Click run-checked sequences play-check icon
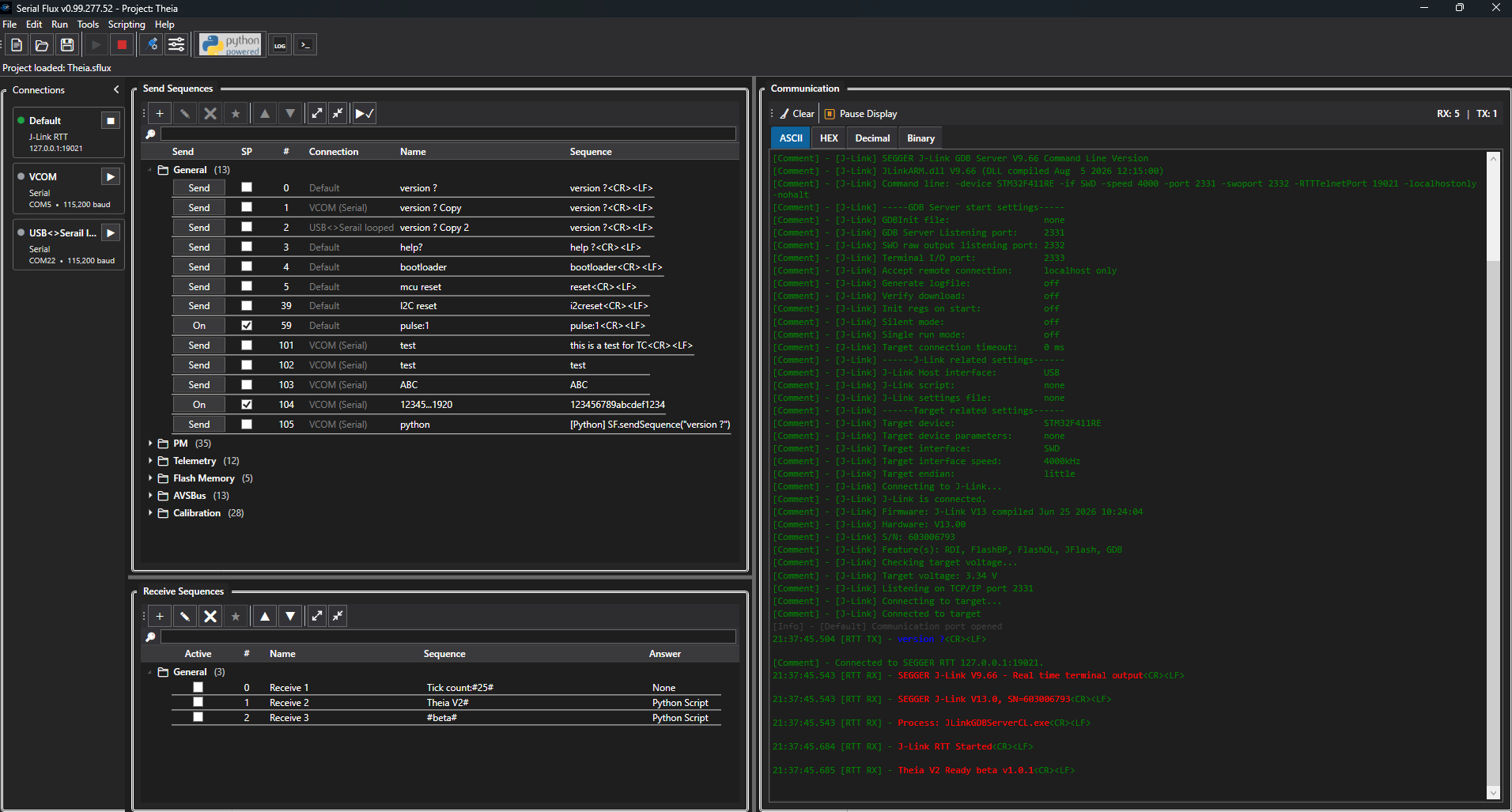1512x812 pixels. (365, 114)
